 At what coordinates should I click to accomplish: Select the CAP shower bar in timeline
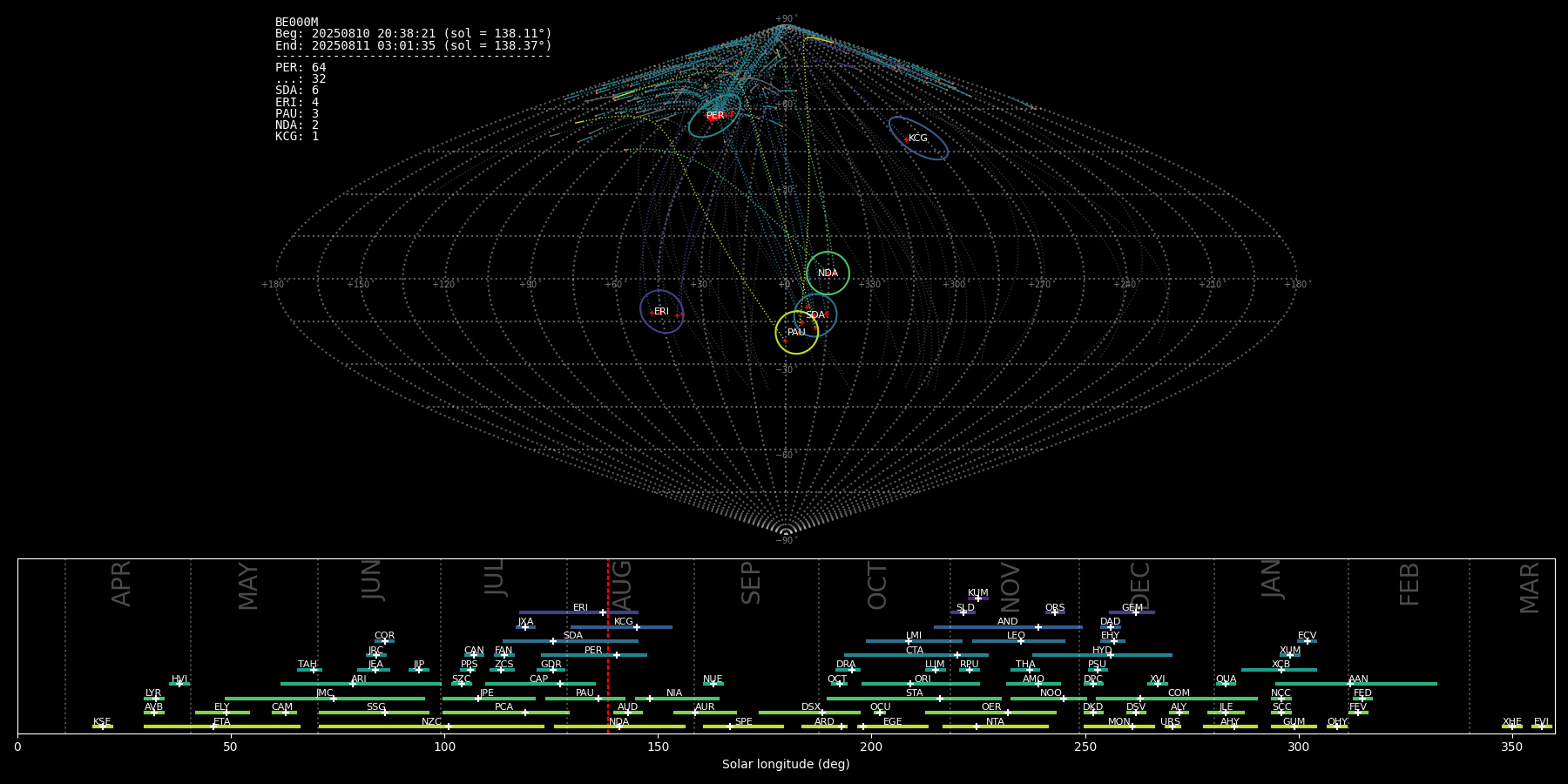pos(540,684)
